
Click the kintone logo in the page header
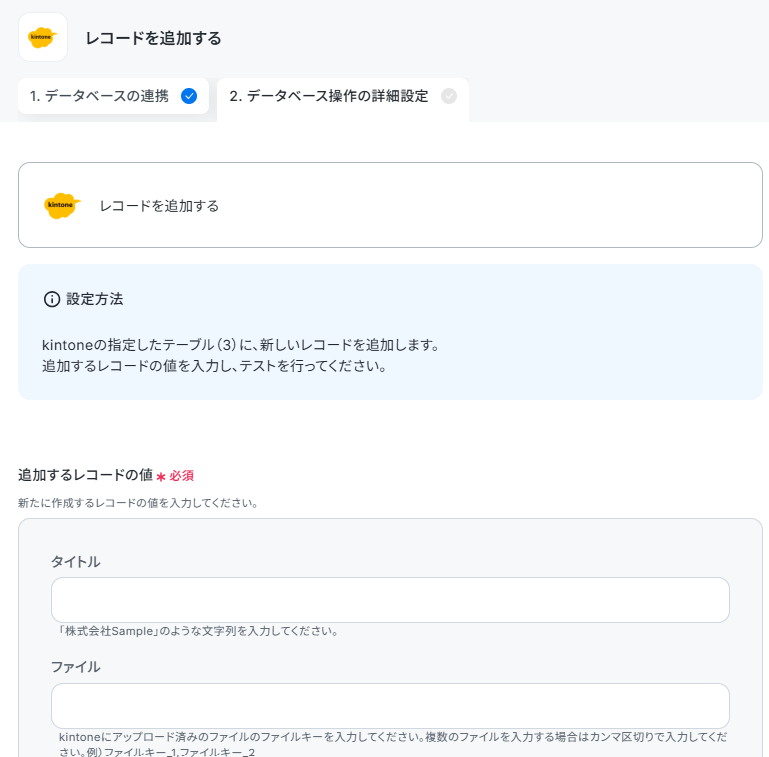[43, 37]
